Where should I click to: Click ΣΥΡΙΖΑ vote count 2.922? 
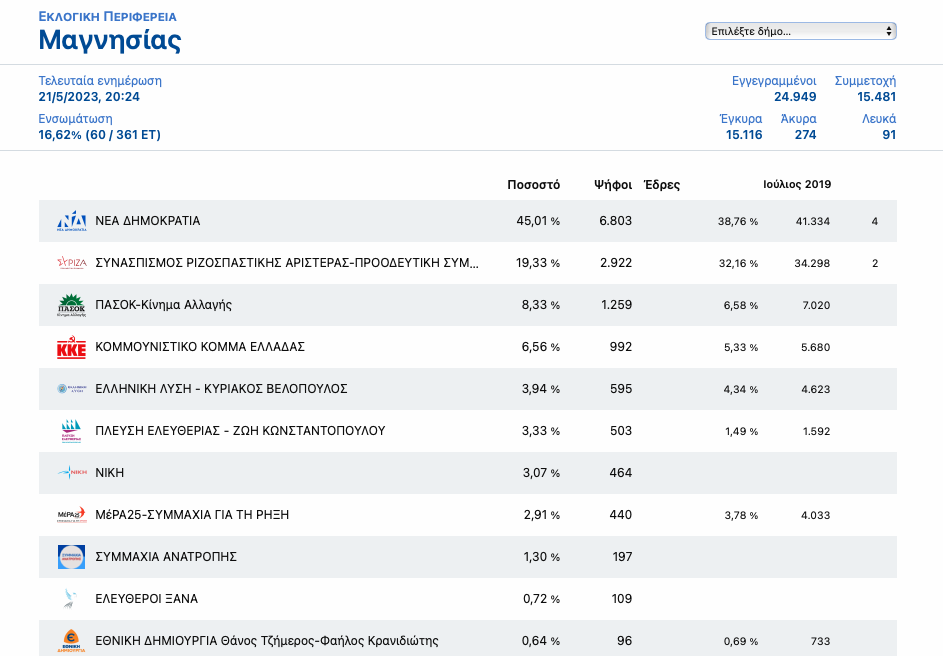click(x=616, y=263)
